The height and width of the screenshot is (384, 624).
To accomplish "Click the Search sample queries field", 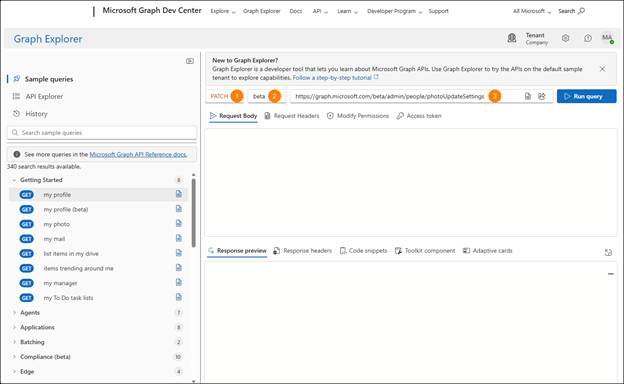I will (102, 133).
